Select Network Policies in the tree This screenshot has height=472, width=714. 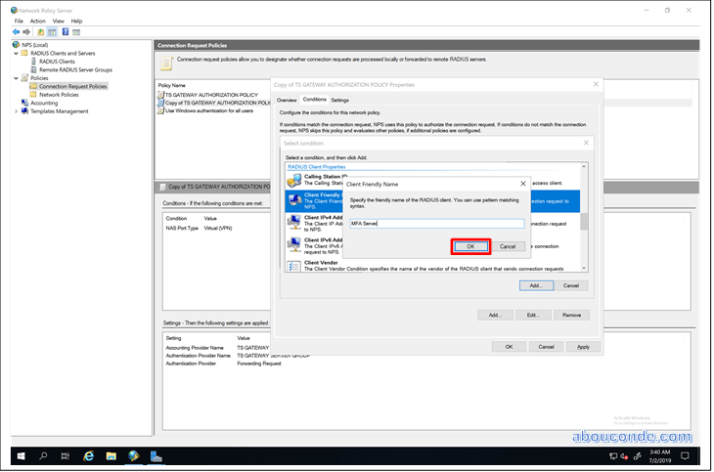pyautogui.click(x=60, y=94)
